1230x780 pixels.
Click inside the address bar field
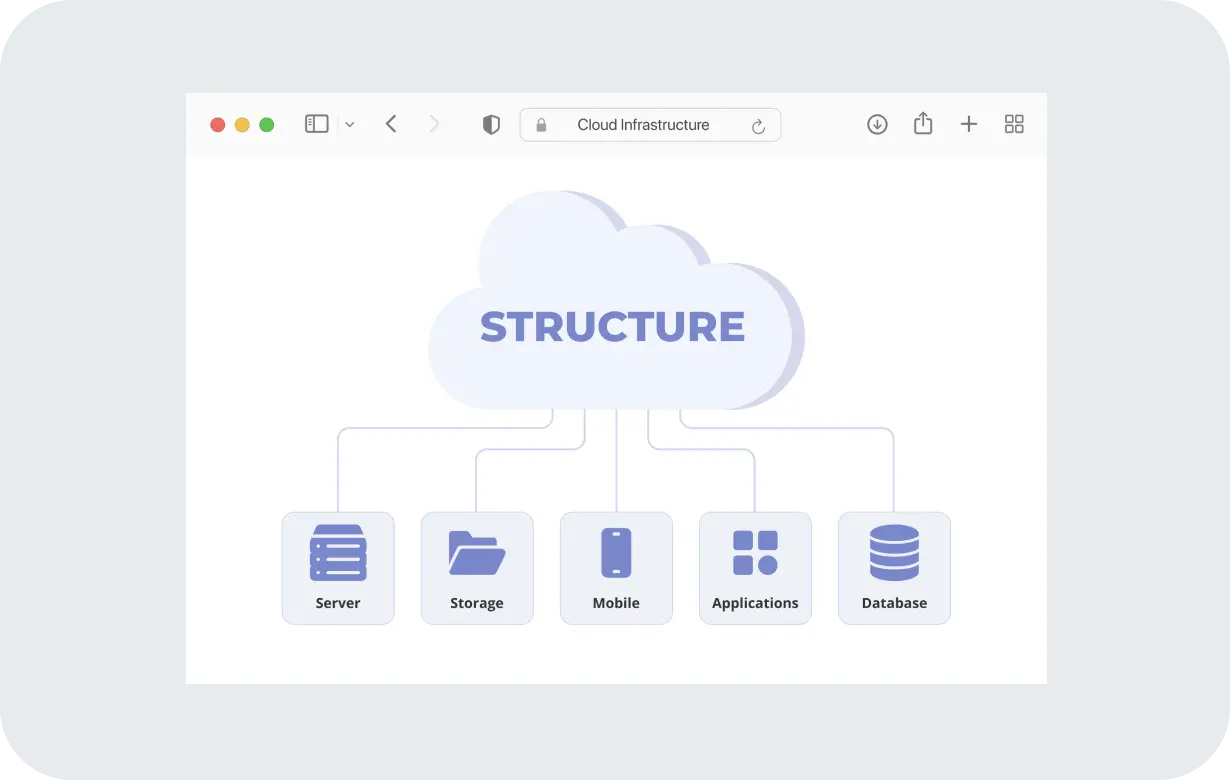(650, 124)
